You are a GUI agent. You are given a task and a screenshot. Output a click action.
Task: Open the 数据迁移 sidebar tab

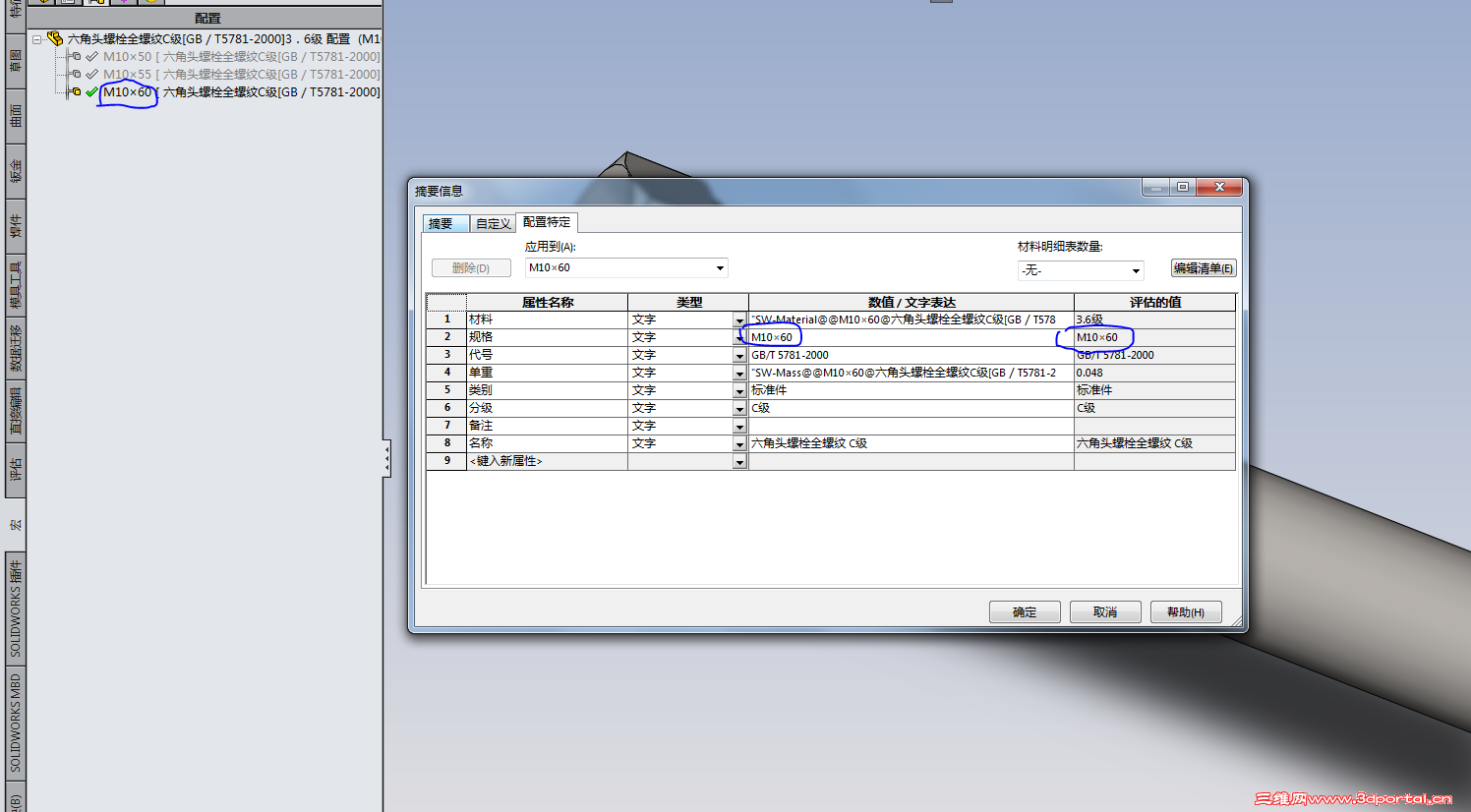point(15,349)
